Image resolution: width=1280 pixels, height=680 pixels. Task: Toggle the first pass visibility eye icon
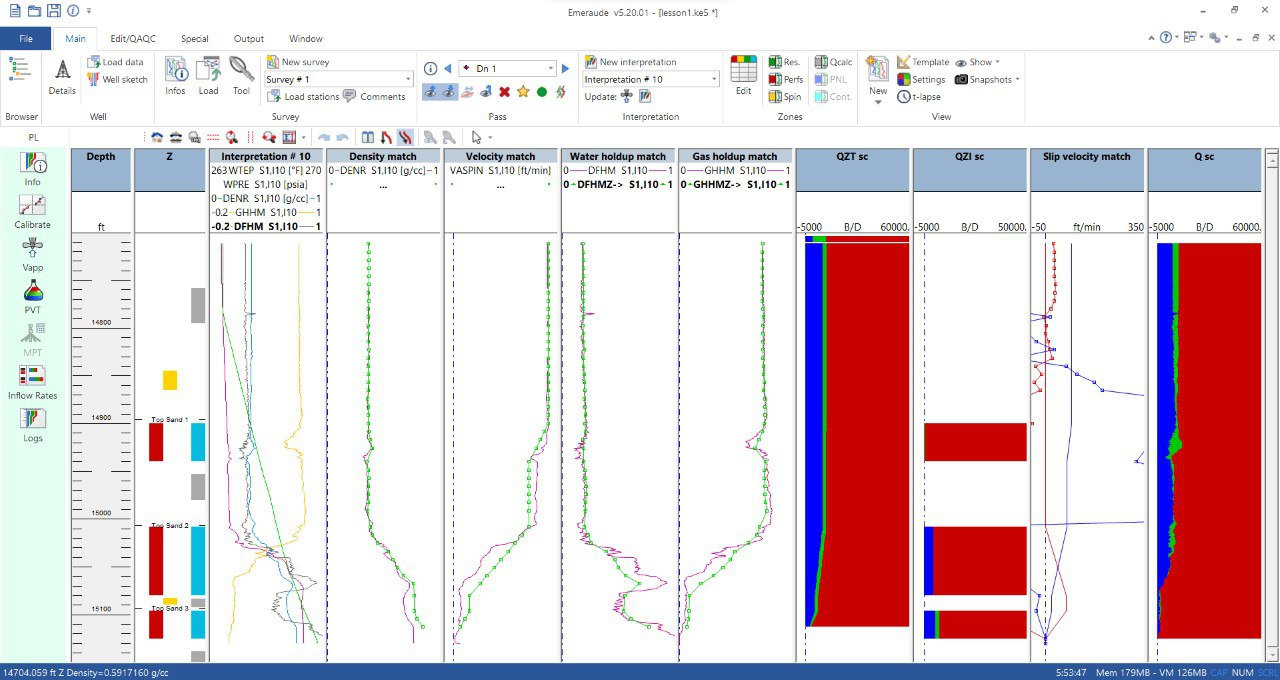pos(430,92)
